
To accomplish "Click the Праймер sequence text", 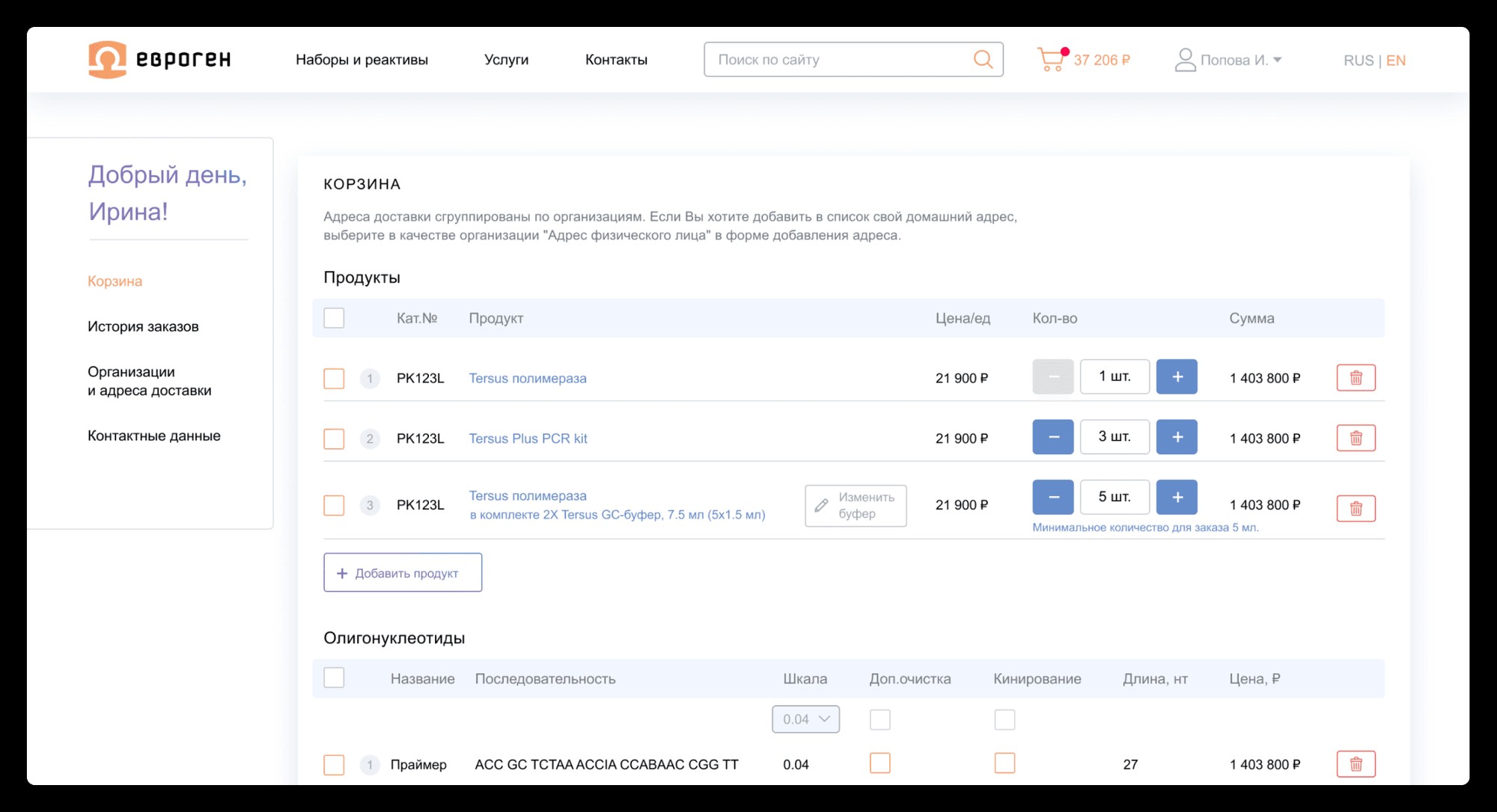I will pyautogui.click(x=606, y=764).
